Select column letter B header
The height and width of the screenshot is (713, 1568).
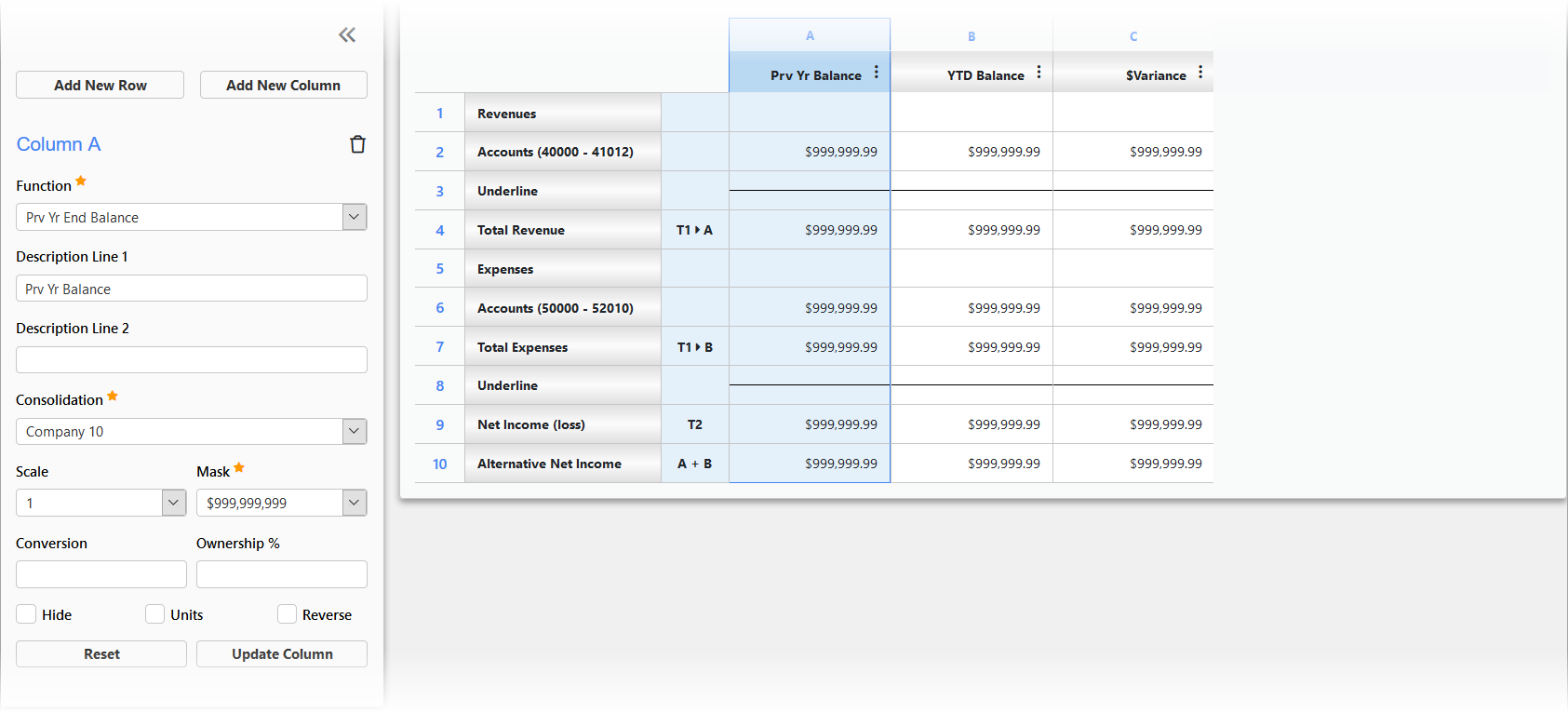click(972, 36)
